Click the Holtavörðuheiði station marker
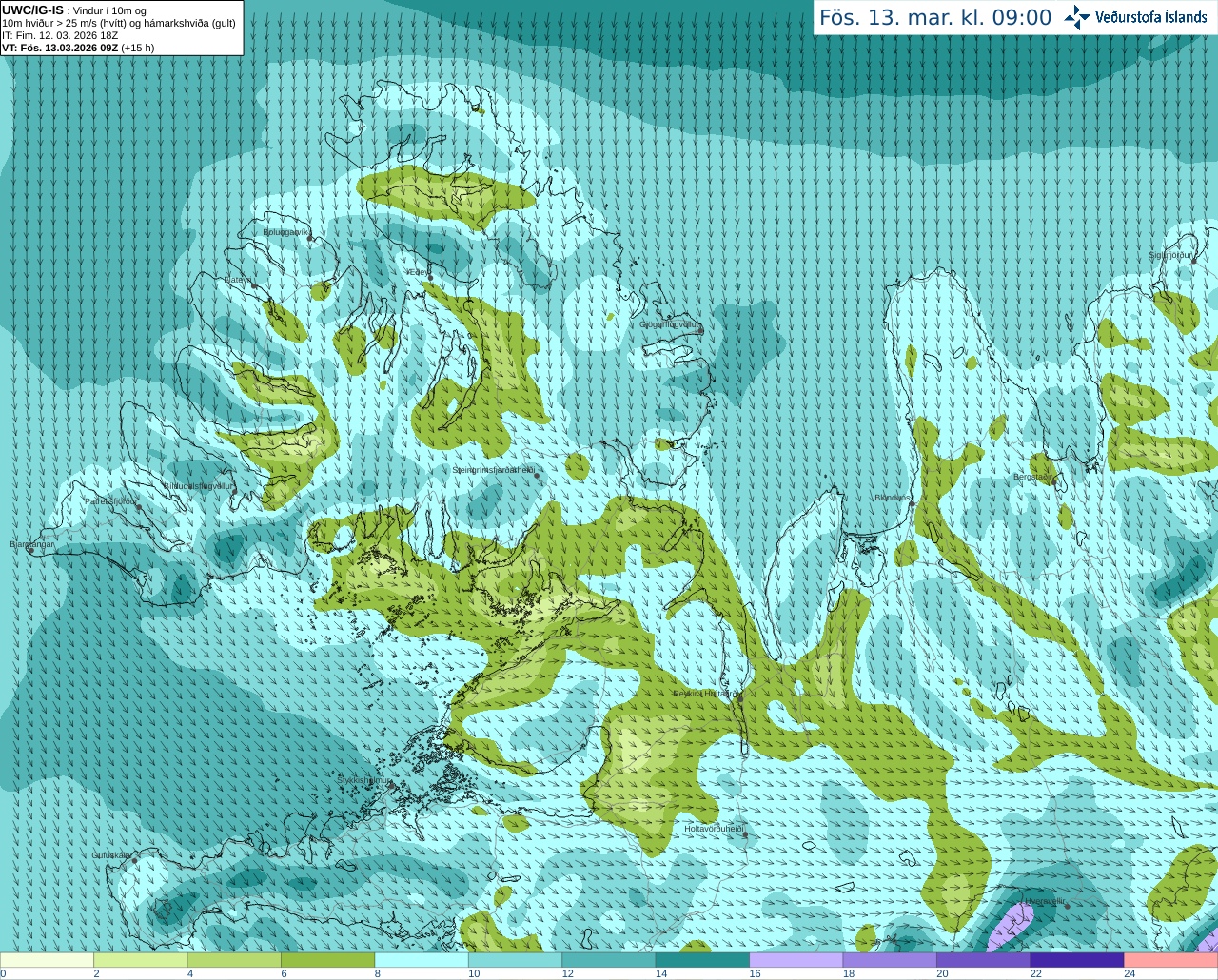This screenshot has height=980, width=1218. [745, 834]
